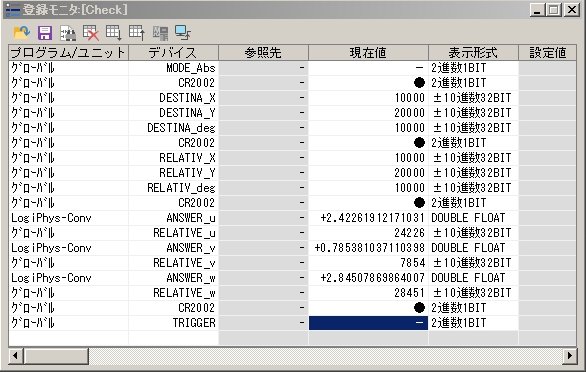The height and width of the screenshot is (372, 586).
Task: Delete rows using the table red X icon
Action: pyautogui.click(x=91, y=33)
